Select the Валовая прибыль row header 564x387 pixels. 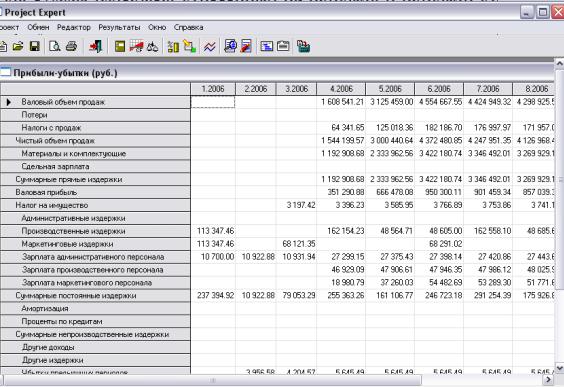(x=95, y=192)
